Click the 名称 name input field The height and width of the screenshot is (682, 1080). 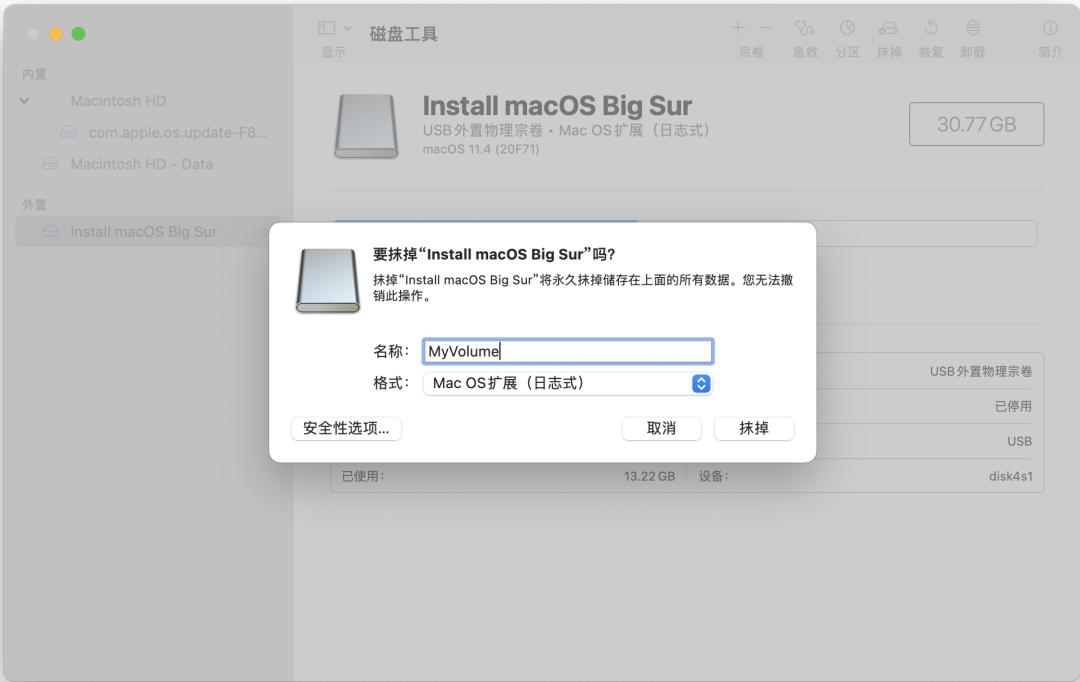[567, 351]
